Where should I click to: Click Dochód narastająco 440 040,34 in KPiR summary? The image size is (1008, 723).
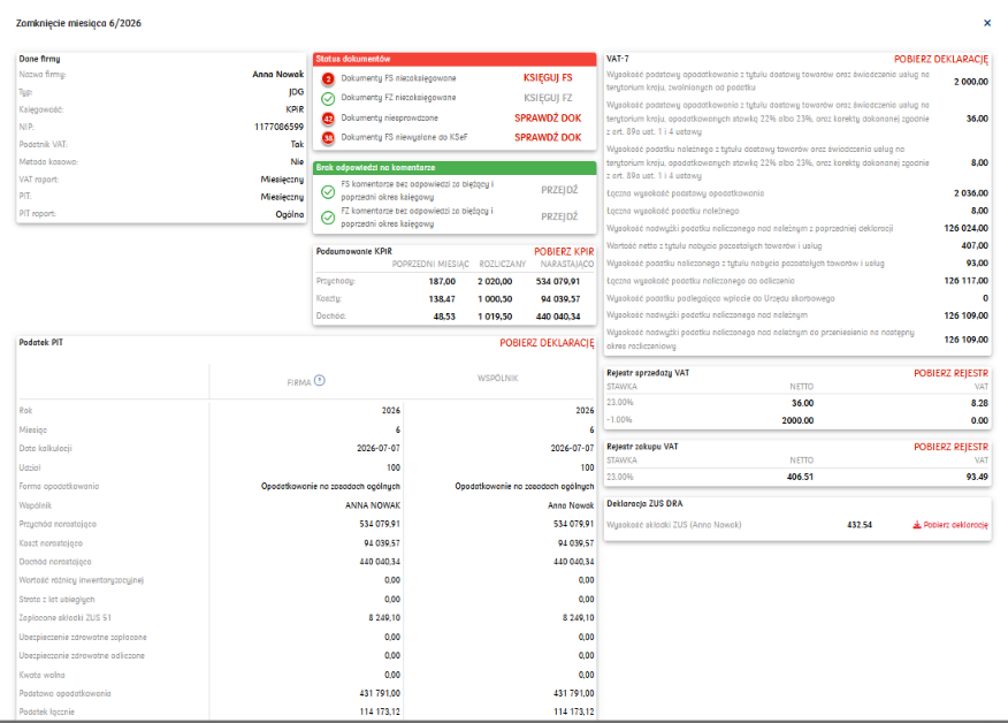click(558, 317)
